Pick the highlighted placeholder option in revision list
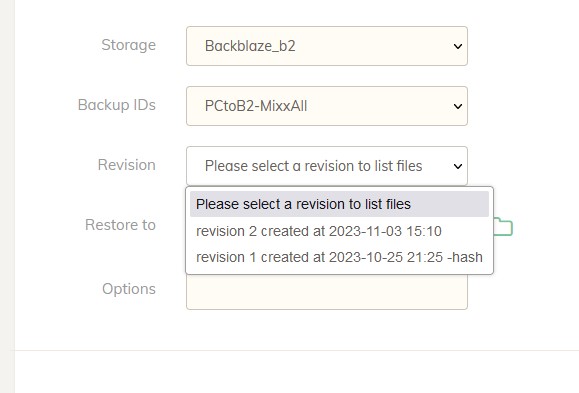 [340, 204]
